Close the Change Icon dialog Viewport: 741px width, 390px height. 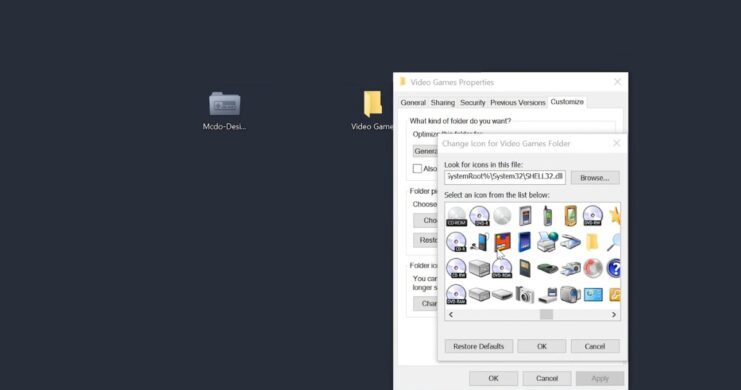617,143
